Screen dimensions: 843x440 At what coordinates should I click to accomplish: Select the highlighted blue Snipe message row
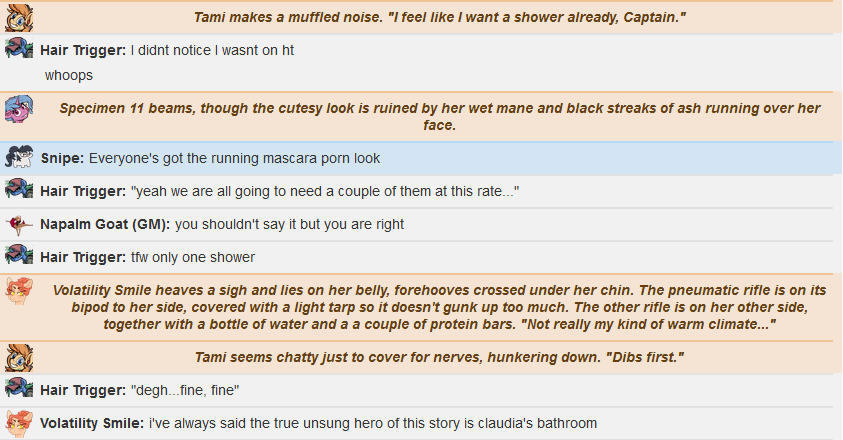(421, 159)
